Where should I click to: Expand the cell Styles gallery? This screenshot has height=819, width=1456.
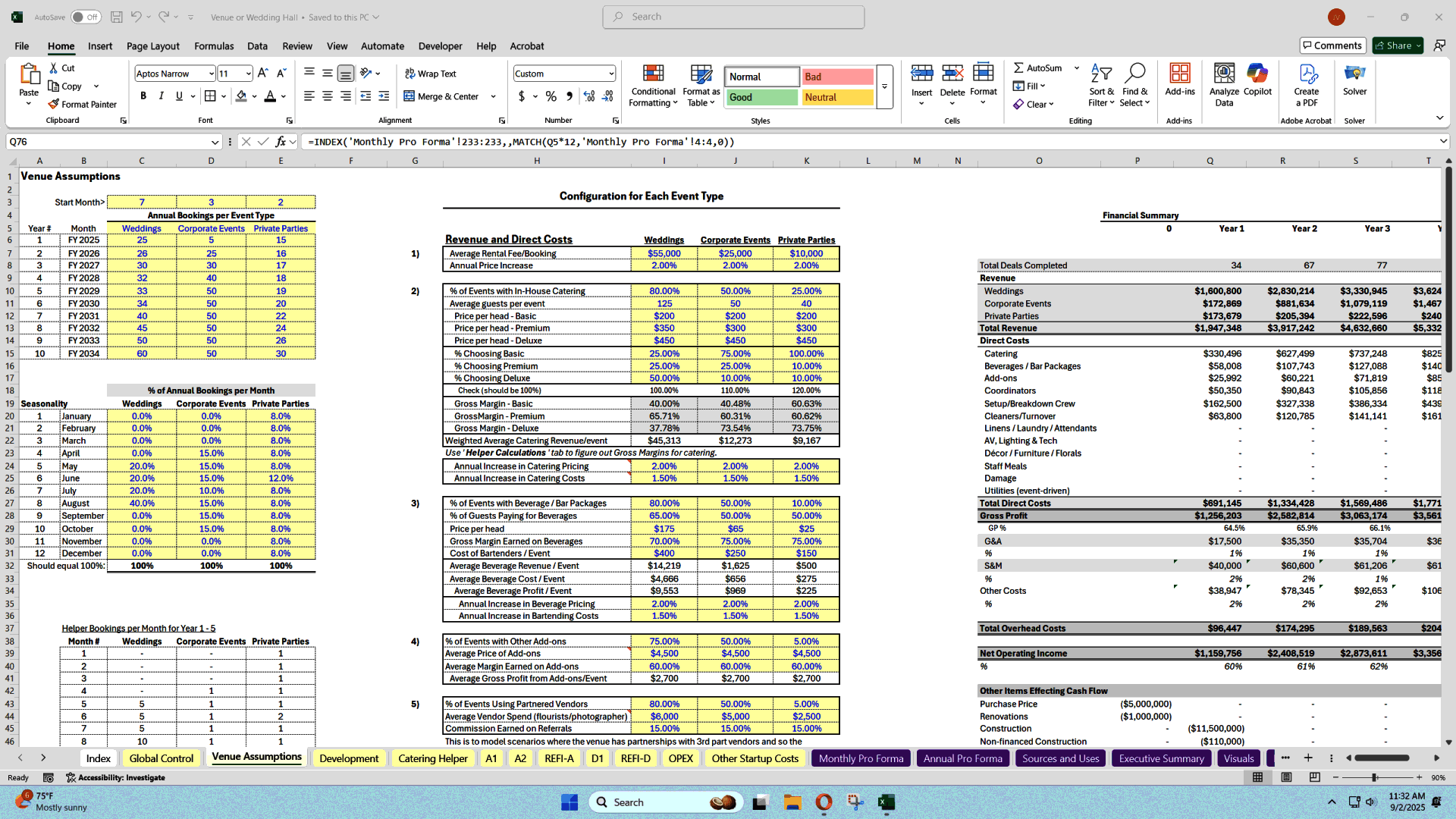tap(884, 86)
